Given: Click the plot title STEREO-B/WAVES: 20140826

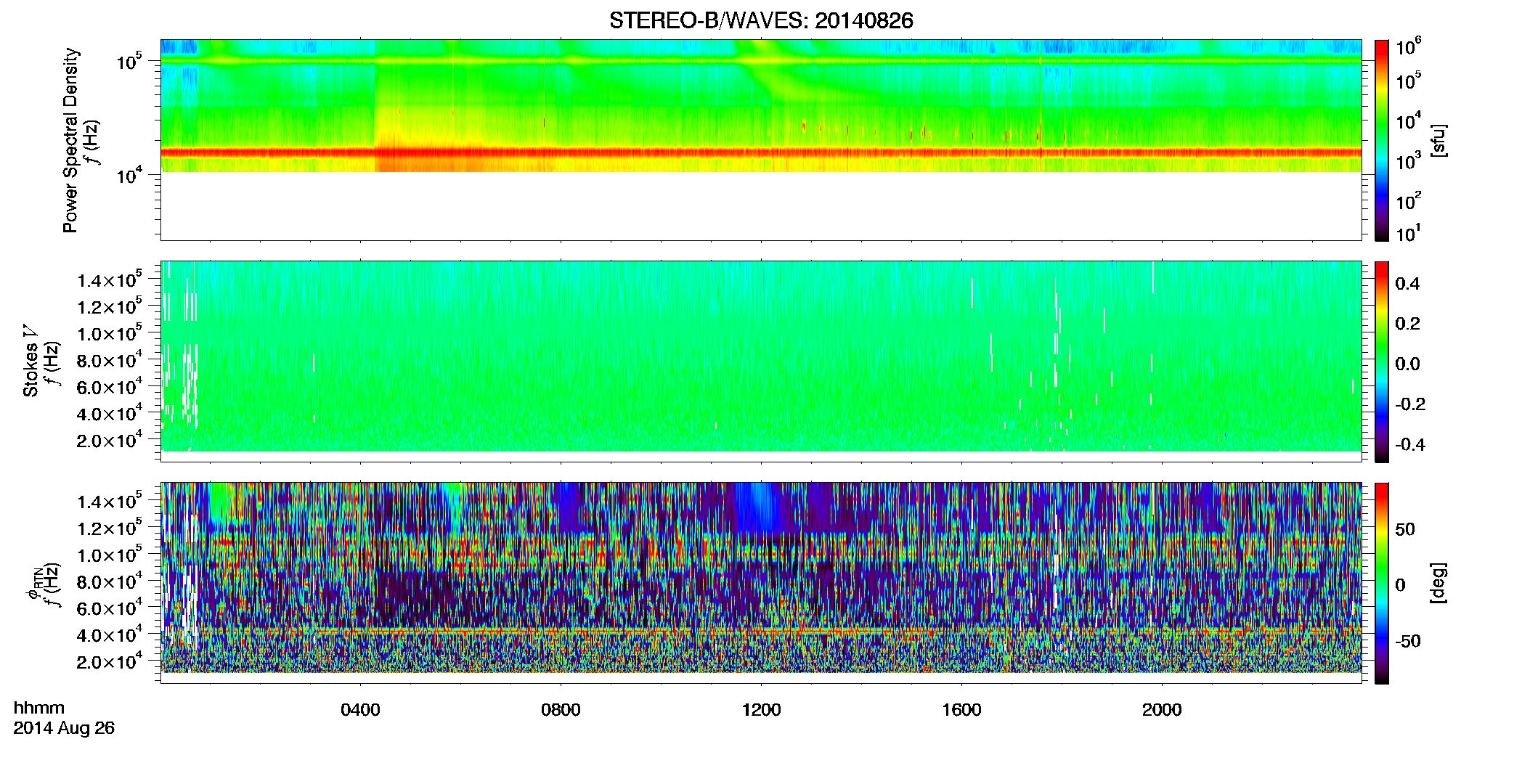Looking at the screenshot, I should tap(761, 20).
